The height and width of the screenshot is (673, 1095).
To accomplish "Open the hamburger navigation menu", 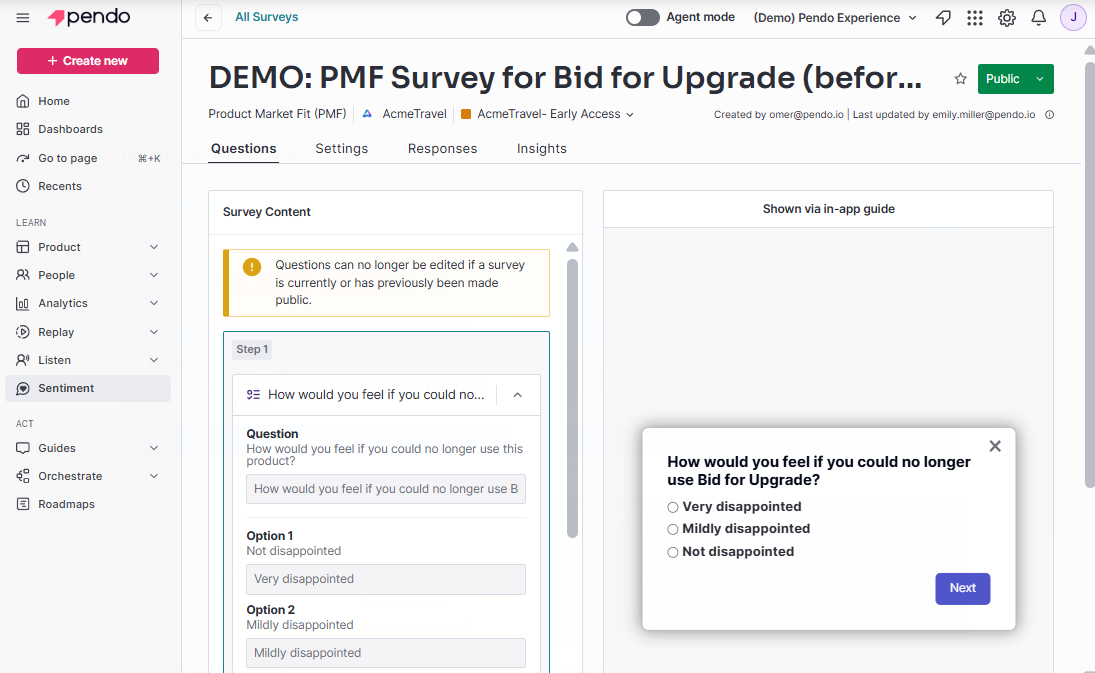I will click(x=22, y=17).
